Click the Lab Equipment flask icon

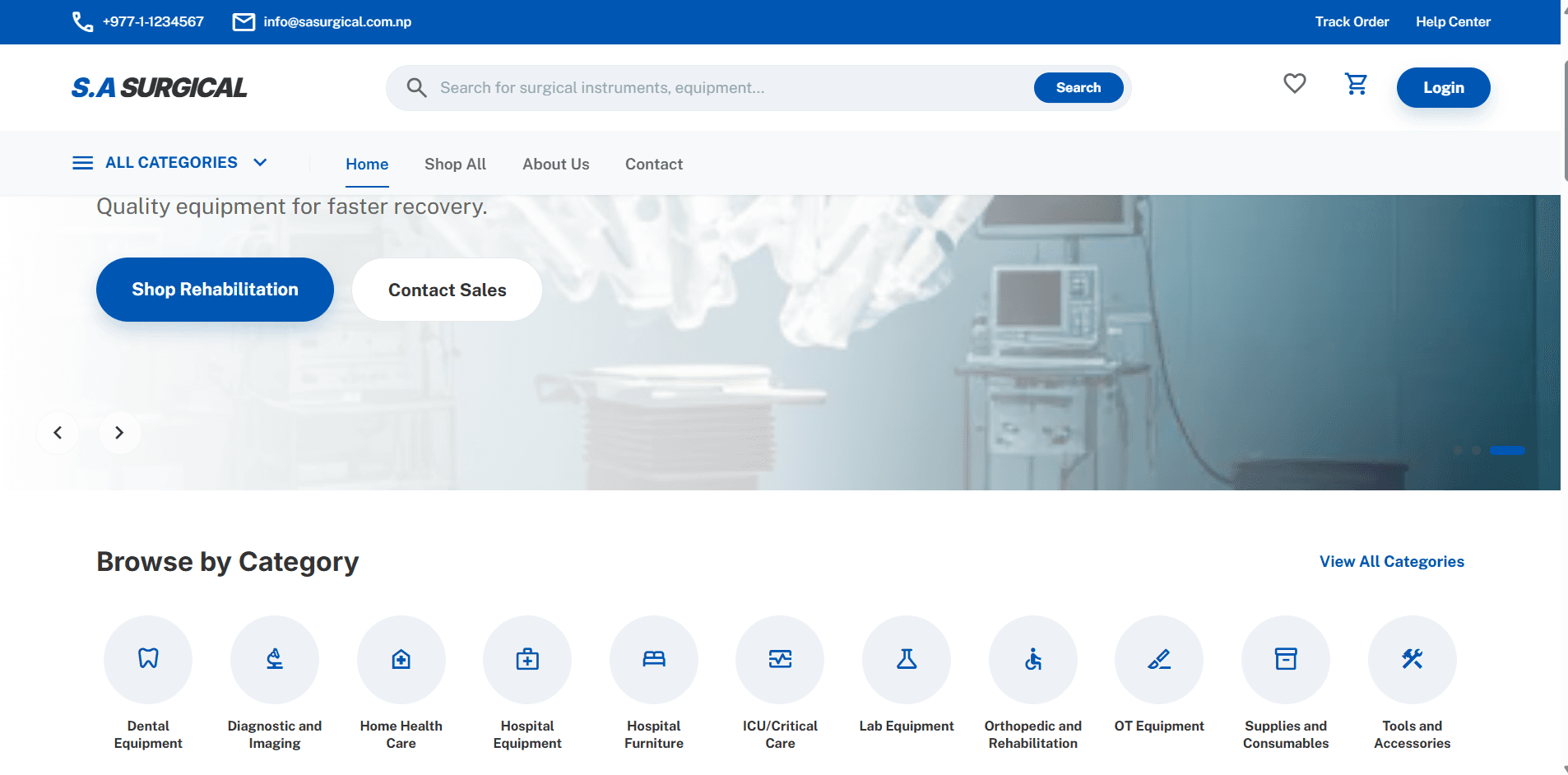(906, 659)
